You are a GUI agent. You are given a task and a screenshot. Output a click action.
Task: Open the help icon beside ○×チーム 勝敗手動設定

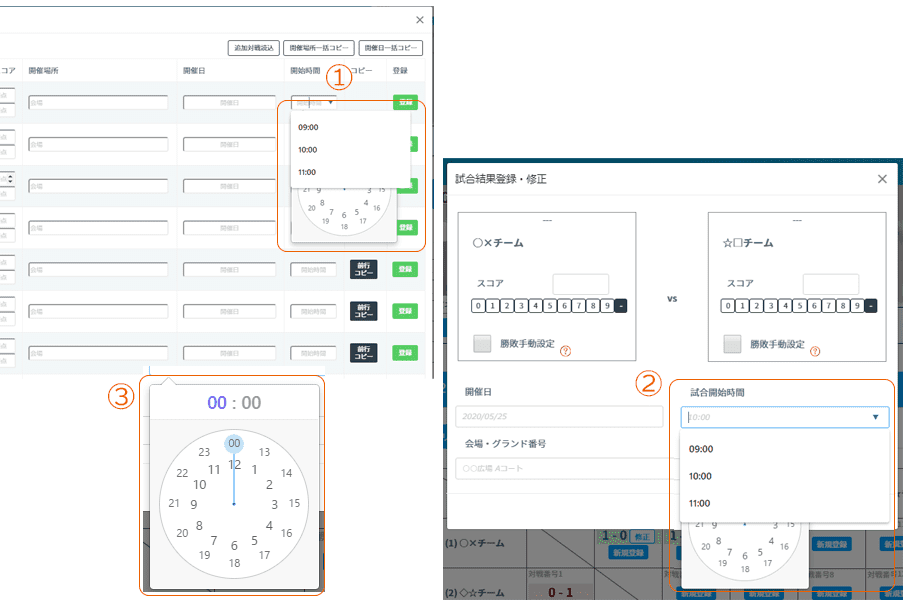coord(566,351)
